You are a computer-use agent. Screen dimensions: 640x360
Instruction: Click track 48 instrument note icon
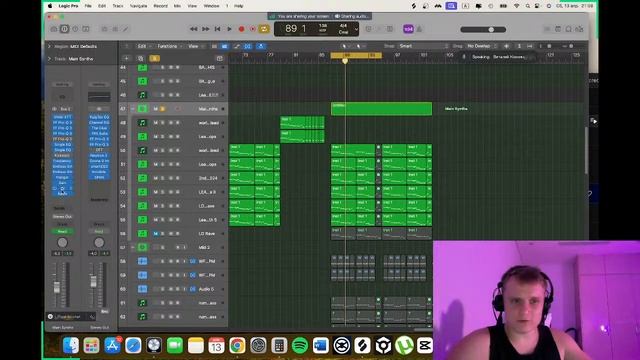(x=142, y=123)
